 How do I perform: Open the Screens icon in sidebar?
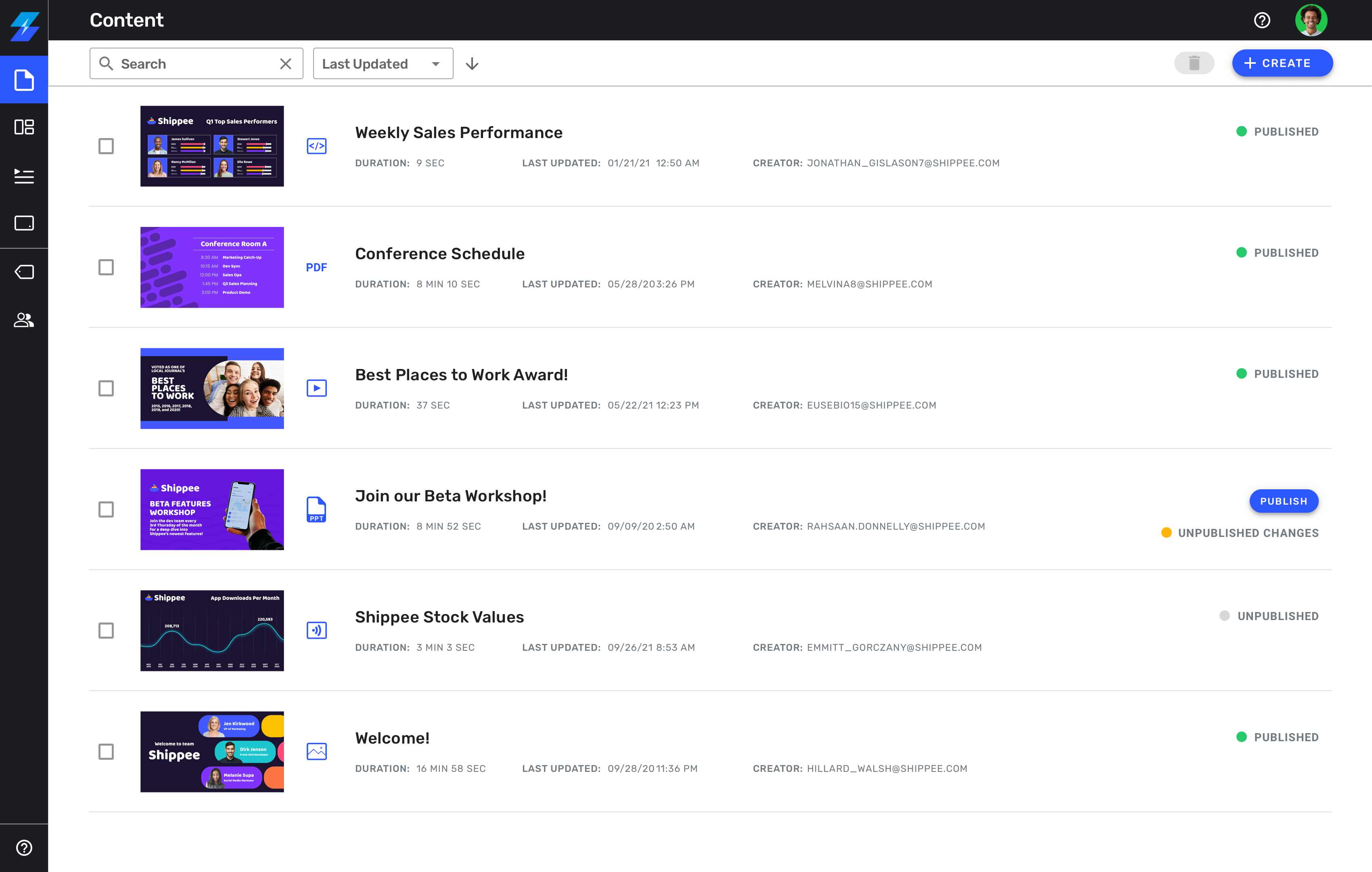pyautogui.click(x=24, y=223)
